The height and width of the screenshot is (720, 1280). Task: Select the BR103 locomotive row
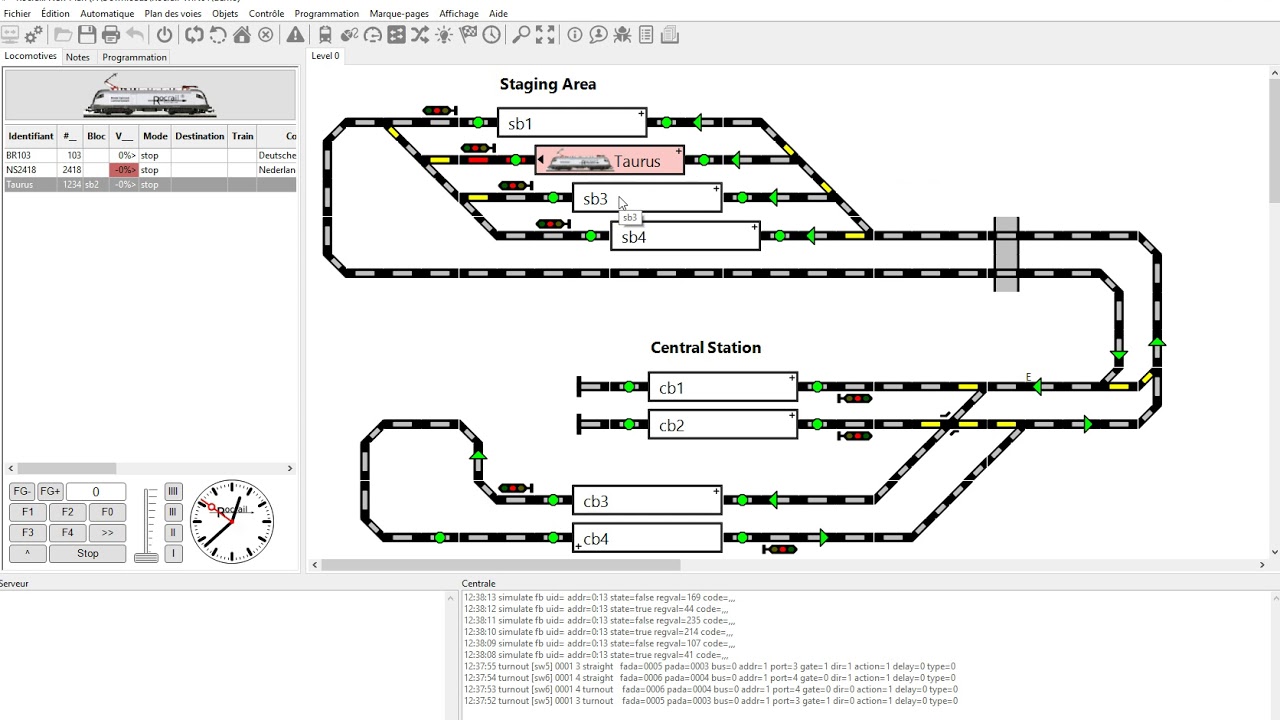point(150,156)
